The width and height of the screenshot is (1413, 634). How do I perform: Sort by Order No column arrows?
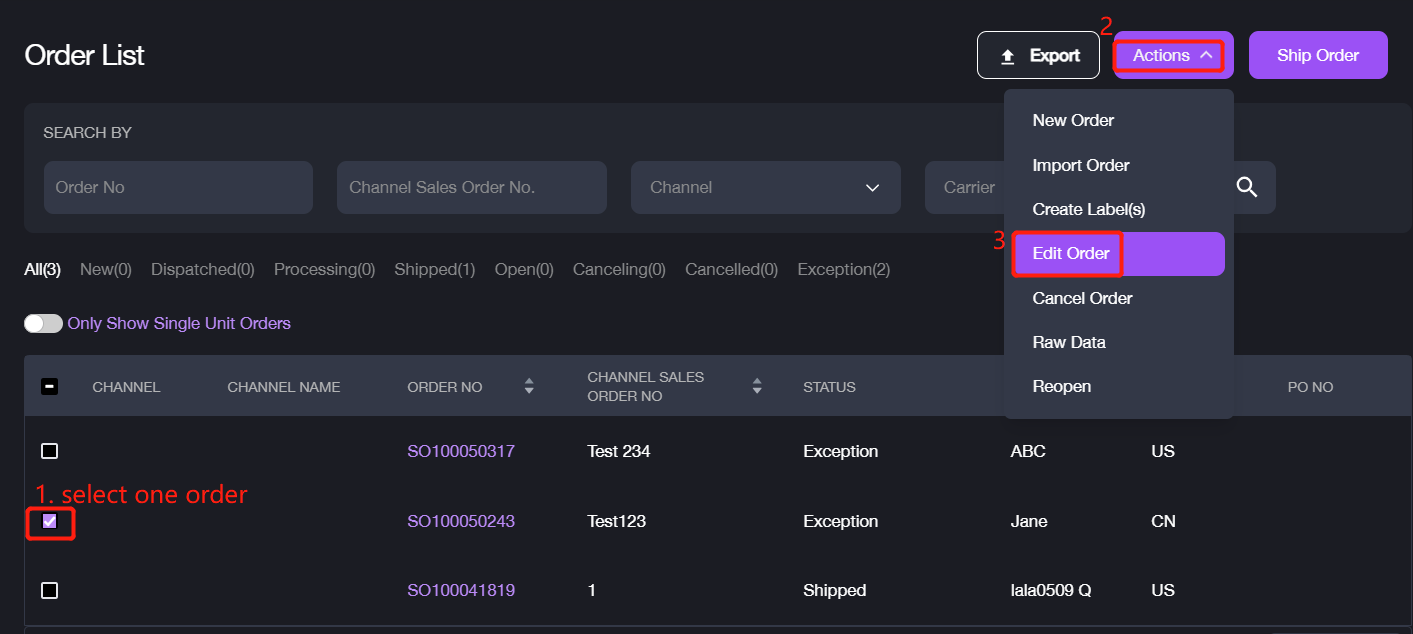pos(529,386)
